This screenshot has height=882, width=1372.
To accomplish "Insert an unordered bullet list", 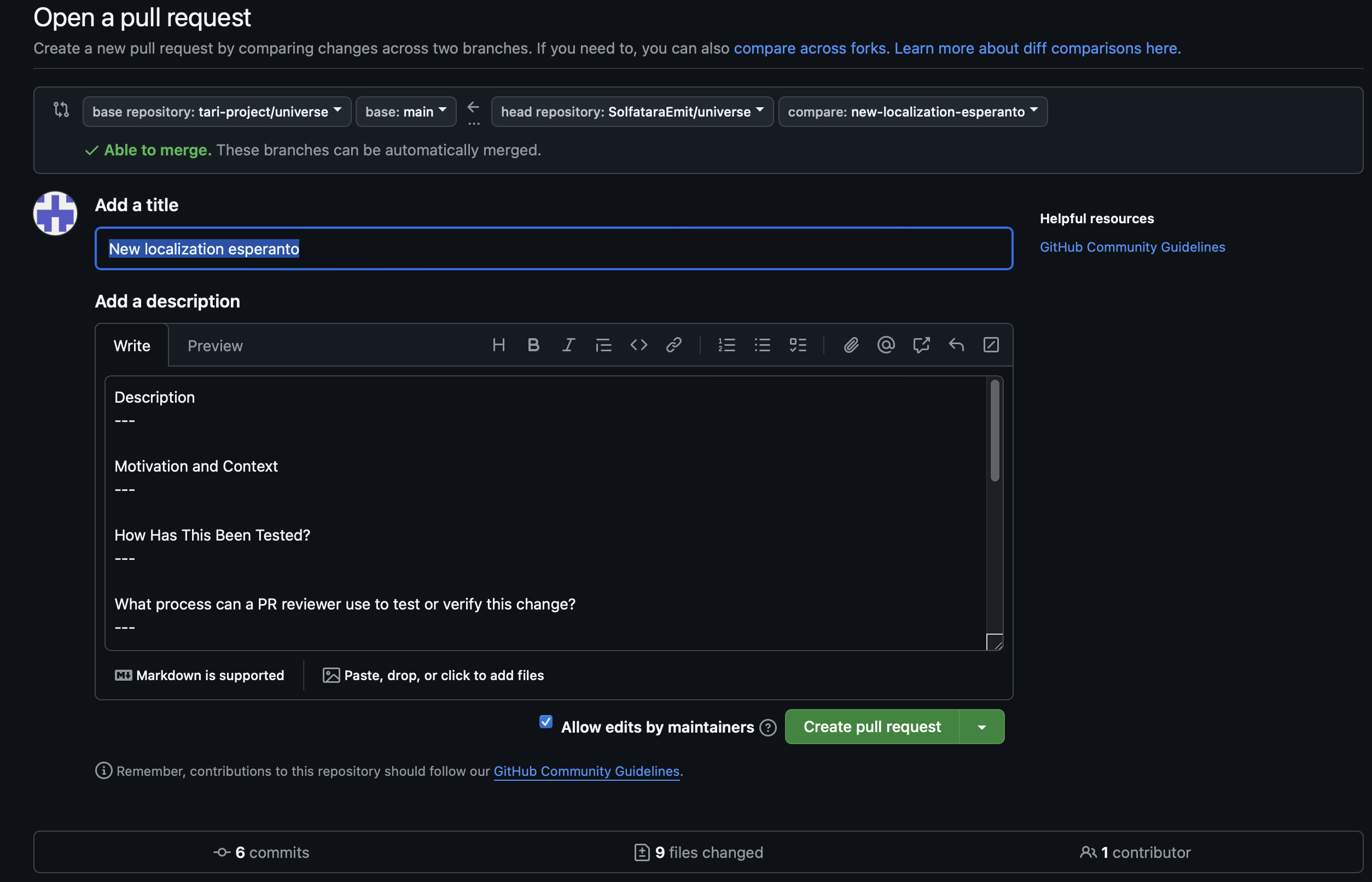I will click(762, 345).
